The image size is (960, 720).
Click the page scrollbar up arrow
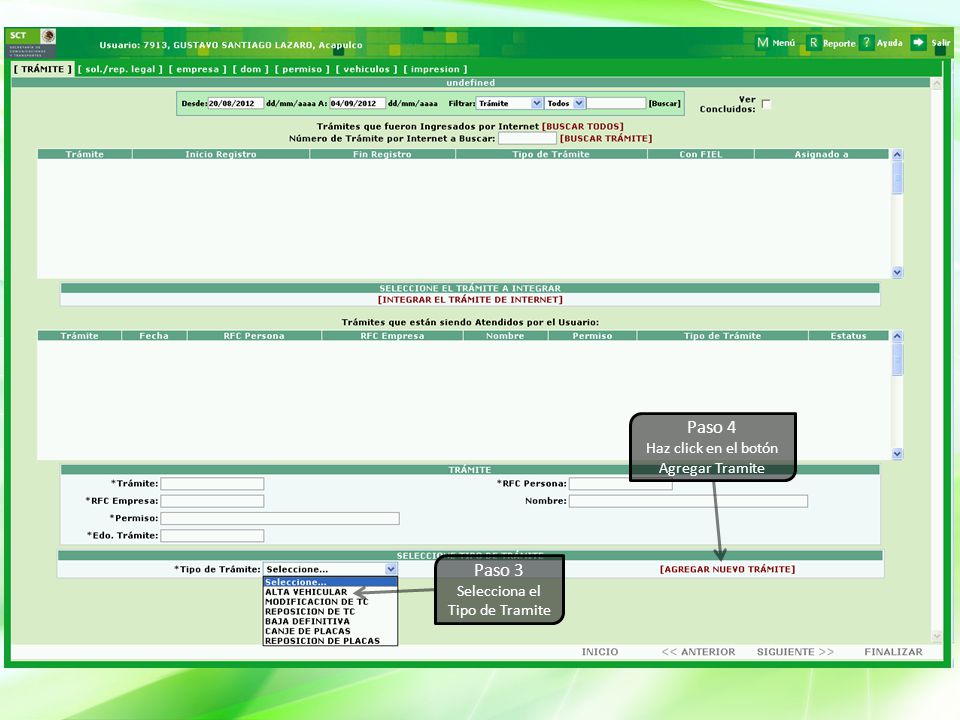[x=937, y=84]
